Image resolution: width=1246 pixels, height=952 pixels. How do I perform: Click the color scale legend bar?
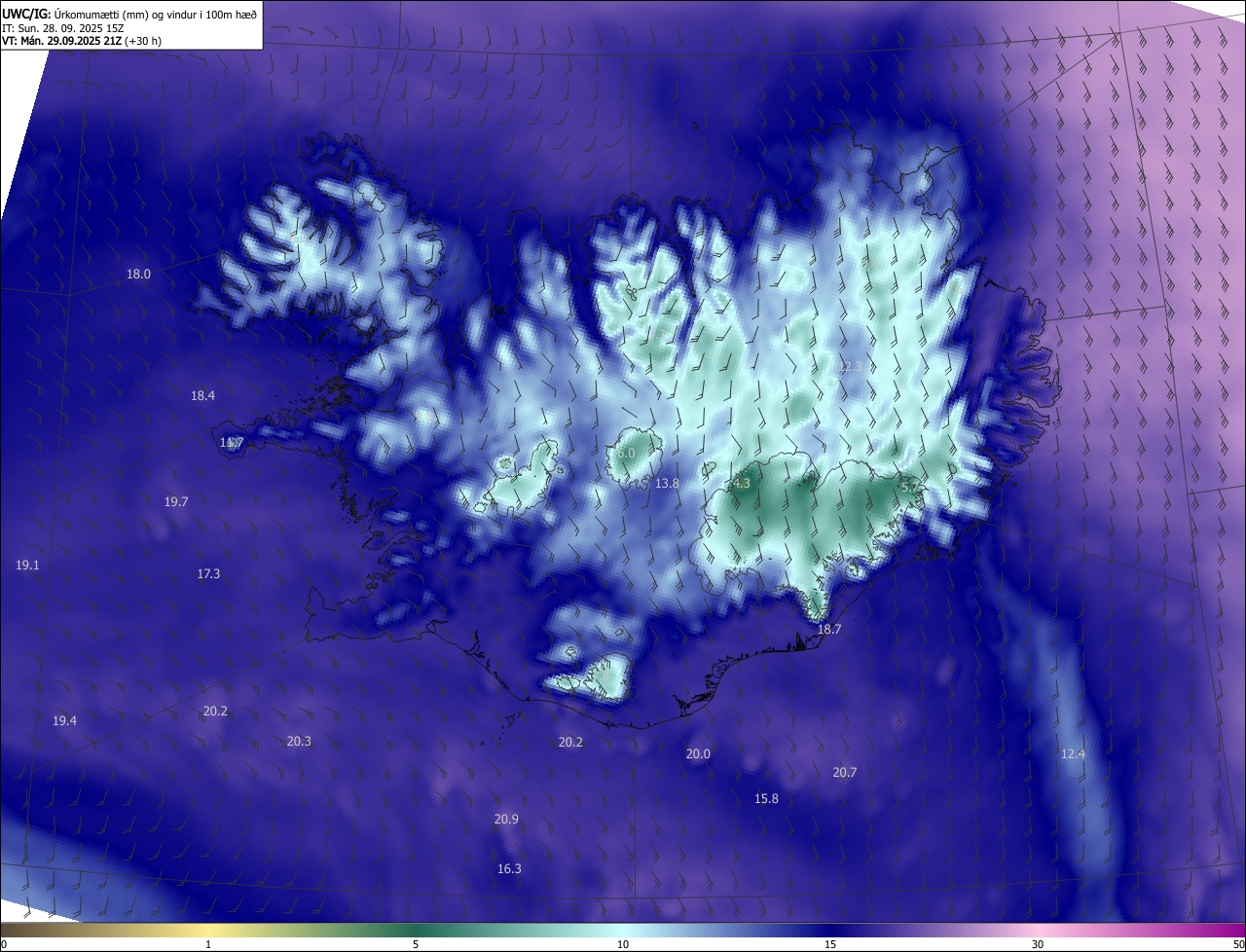click(623, 930)
